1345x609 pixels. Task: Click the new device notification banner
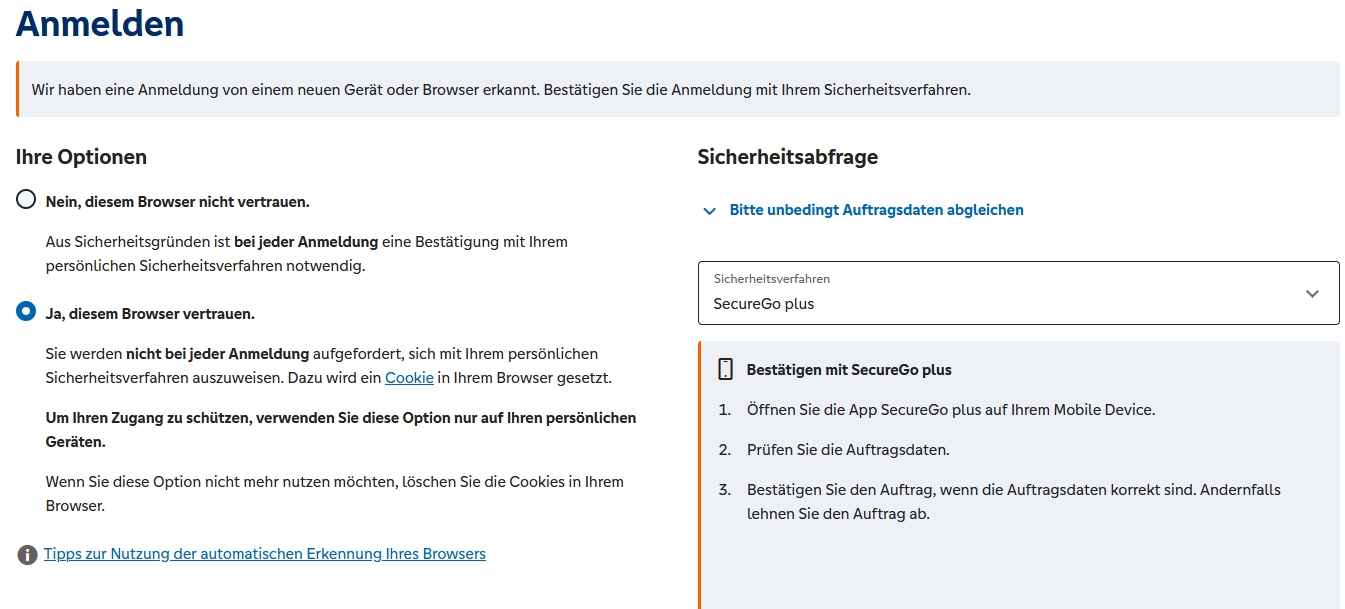click(x=677, y=89)
